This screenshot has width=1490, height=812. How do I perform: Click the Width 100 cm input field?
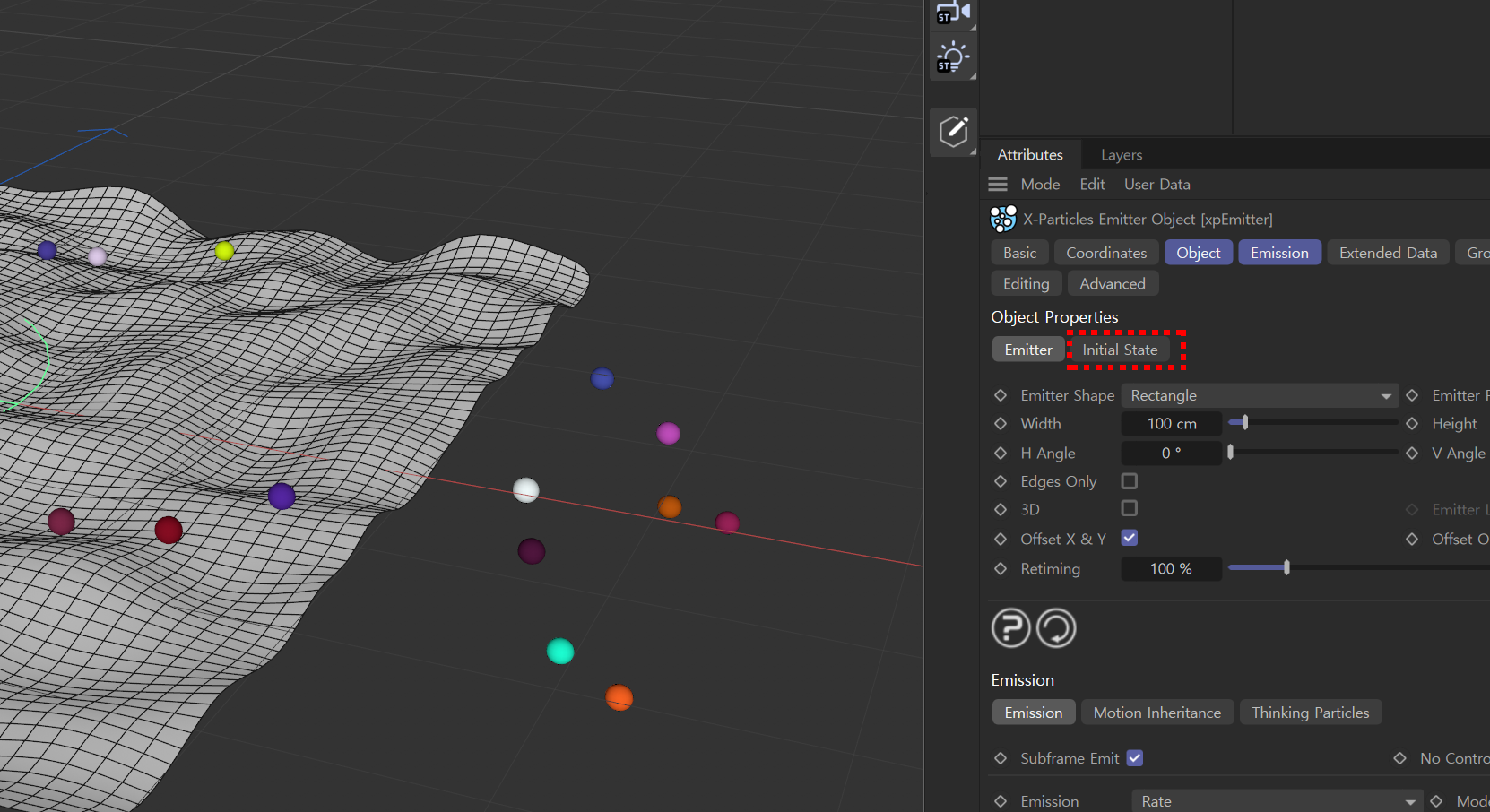pos(1172,423)
